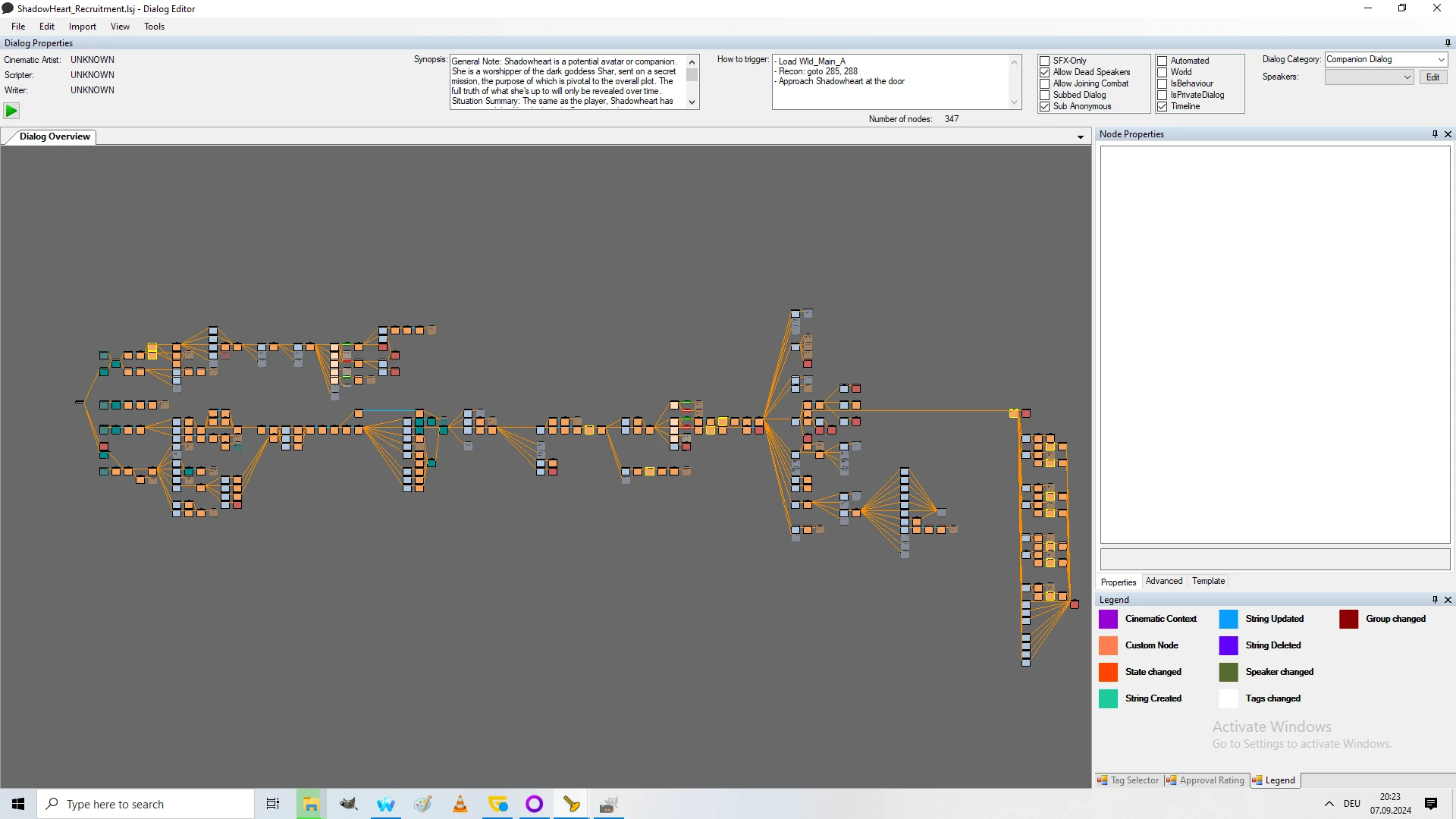Open the Import menu
This screenshot has width=1456, height=819.
tap(83, 26)
